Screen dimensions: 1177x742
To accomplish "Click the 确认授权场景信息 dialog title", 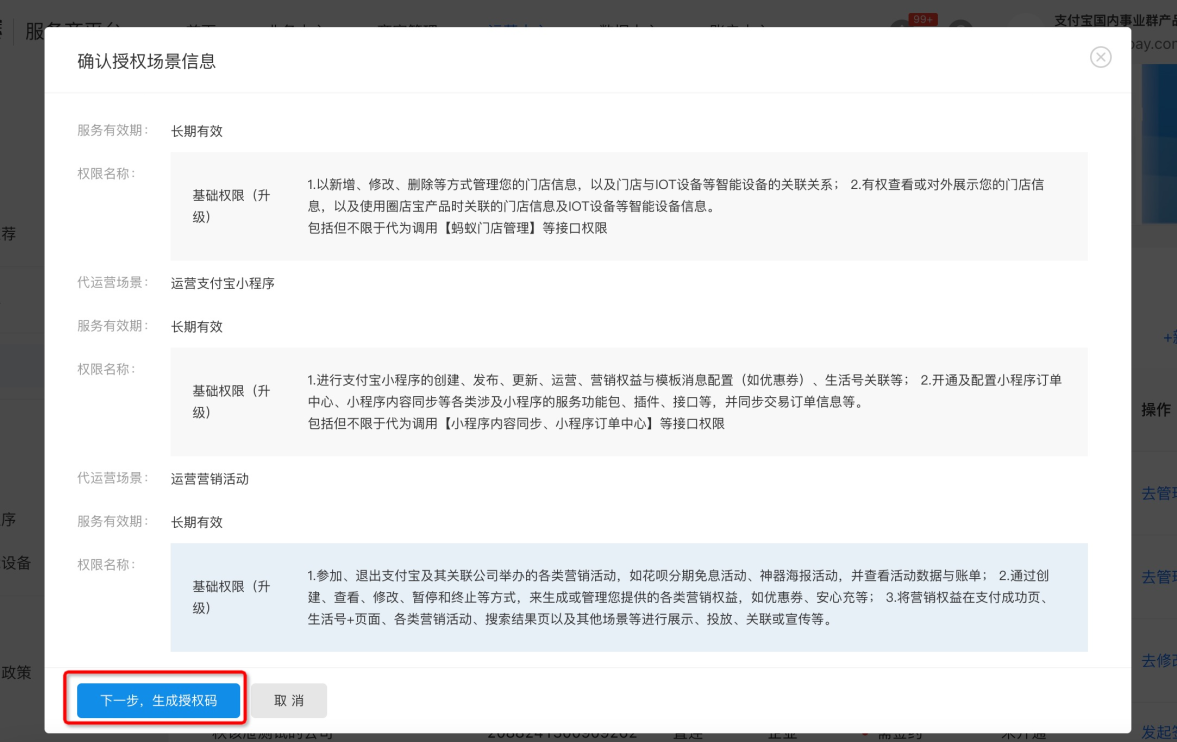I will coord(146,61).
